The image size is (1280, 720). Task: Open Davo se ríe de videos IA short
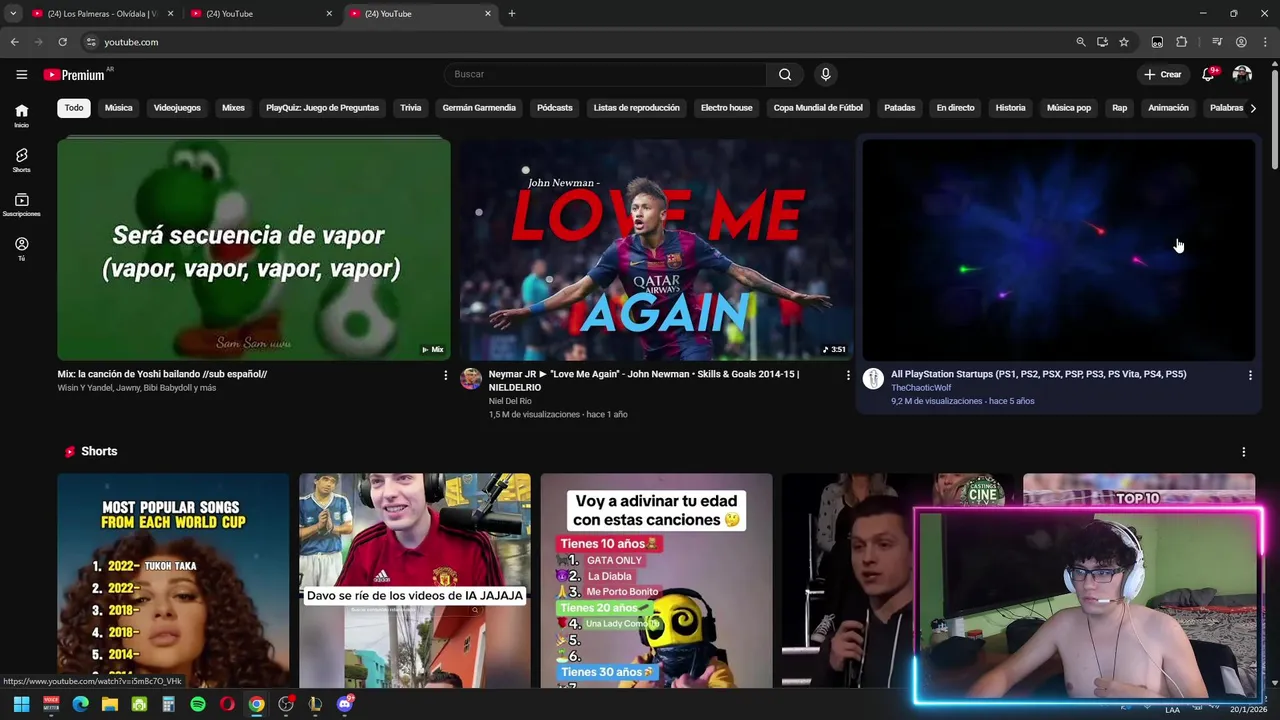(415, 581)
